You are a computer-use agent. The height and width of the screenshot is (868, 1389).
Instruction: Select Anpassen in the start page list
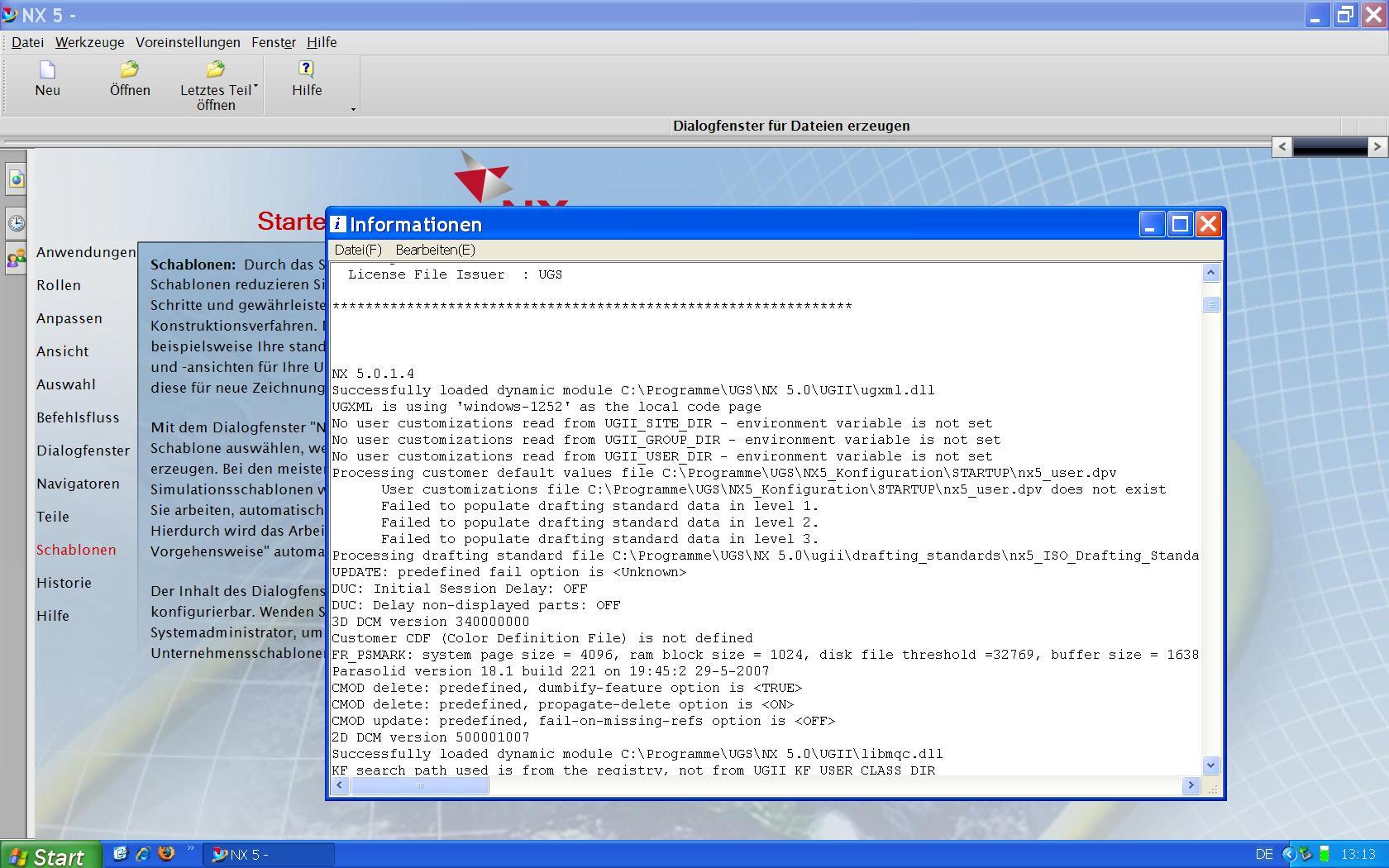pos(69,318)
